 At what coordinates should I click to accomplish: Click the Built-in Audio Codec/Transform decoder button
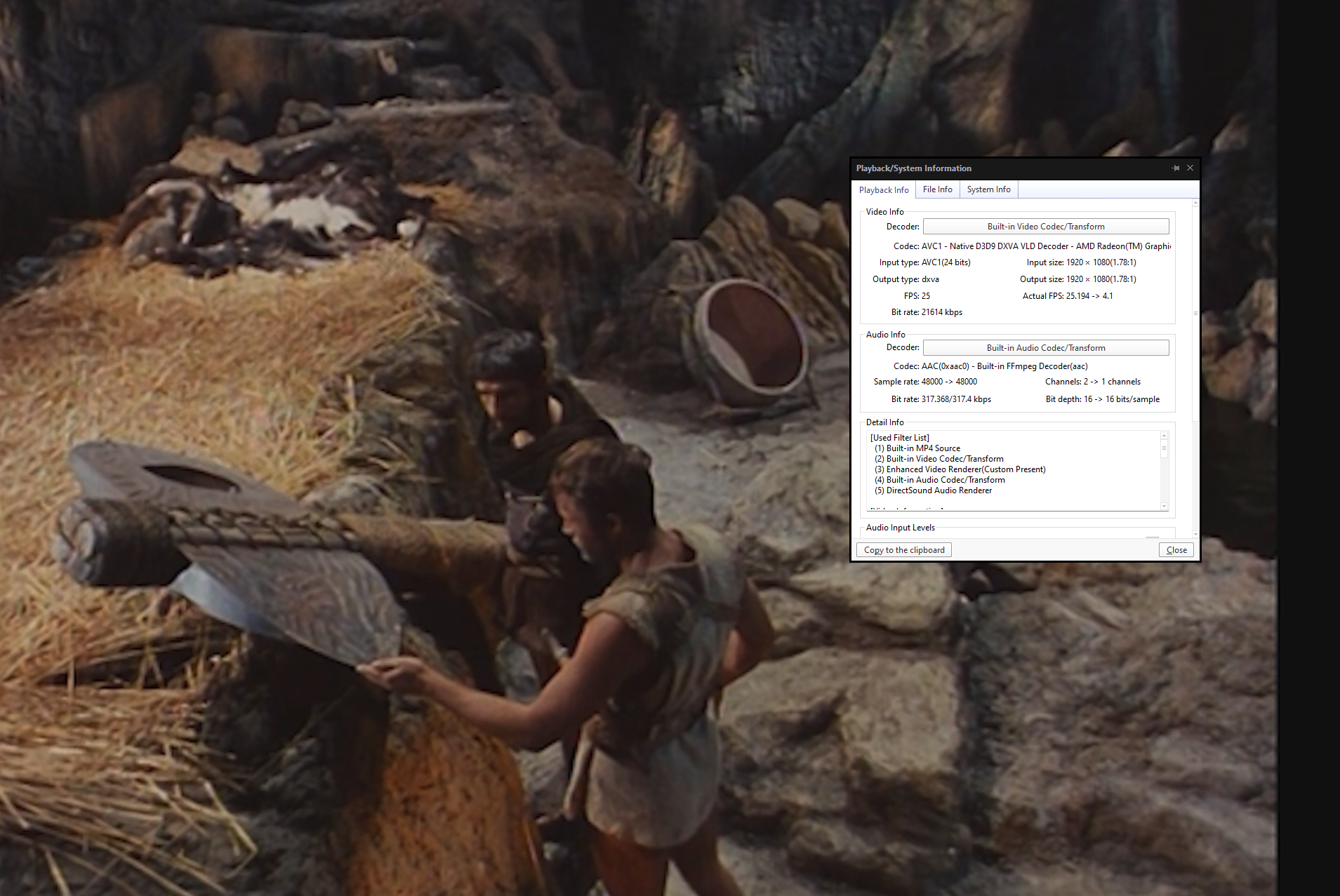pyautogui.click(x=1046, y=348)
